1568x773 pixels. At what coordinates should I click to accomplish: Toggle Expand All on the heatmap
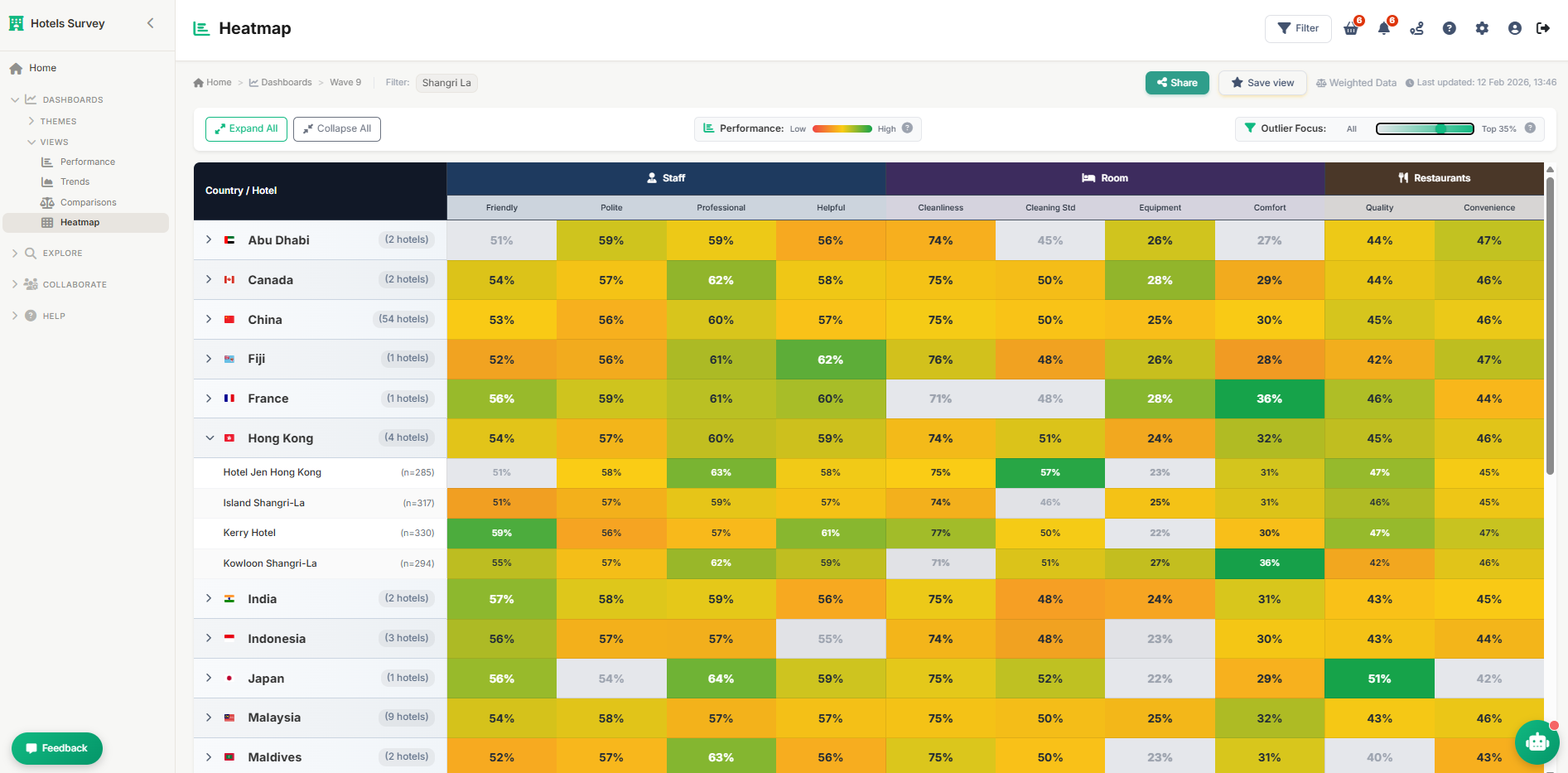pos(245,128)
